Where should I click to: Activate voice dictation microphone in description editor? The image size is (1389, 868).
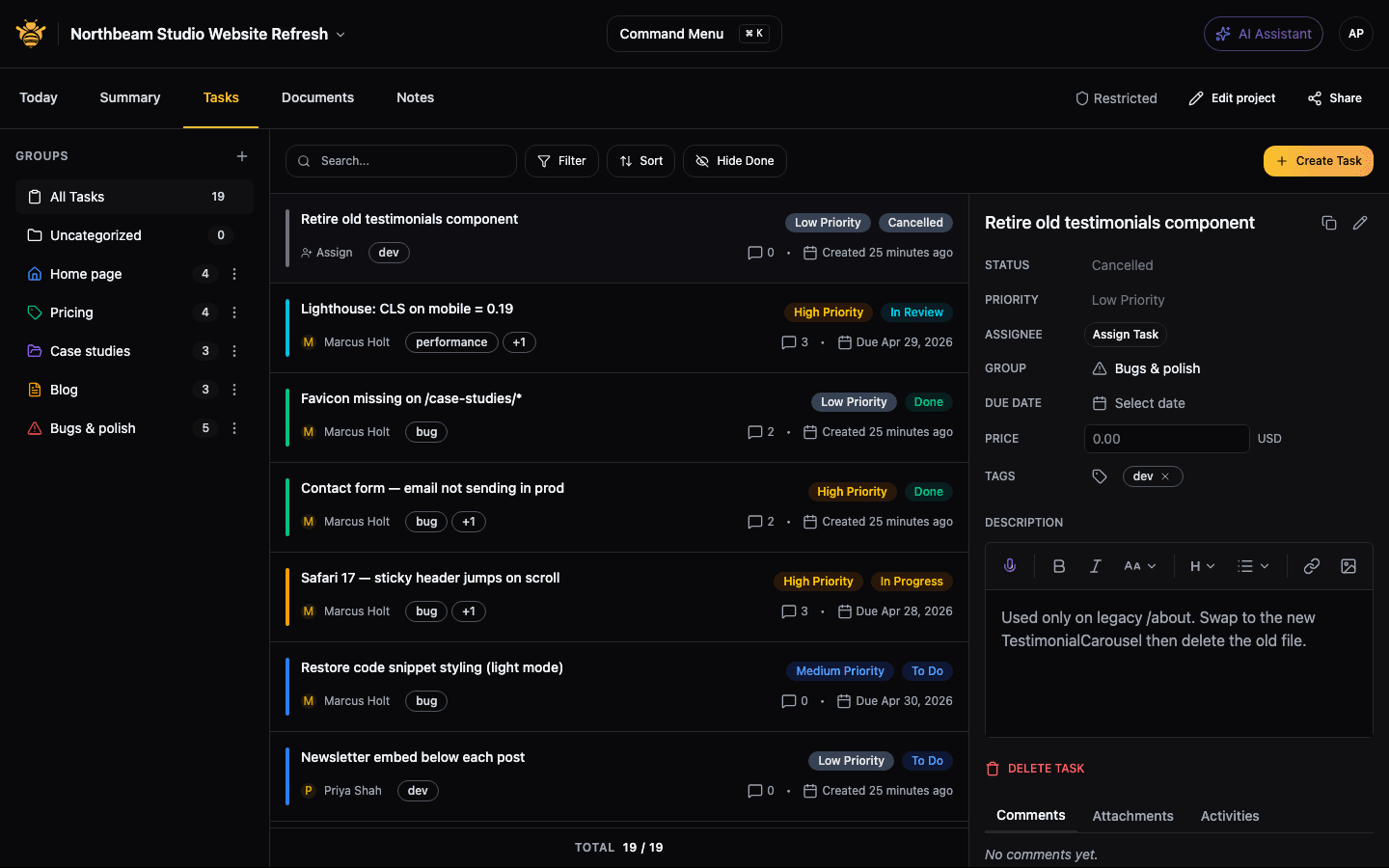click(1009, 565)
